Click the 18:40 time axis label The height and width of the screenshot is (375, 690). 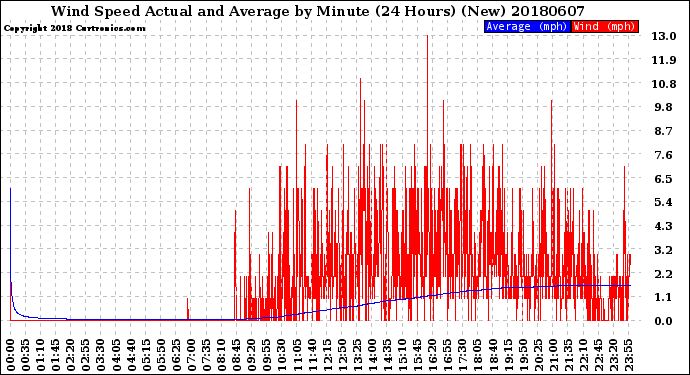(x=493, y=355)
